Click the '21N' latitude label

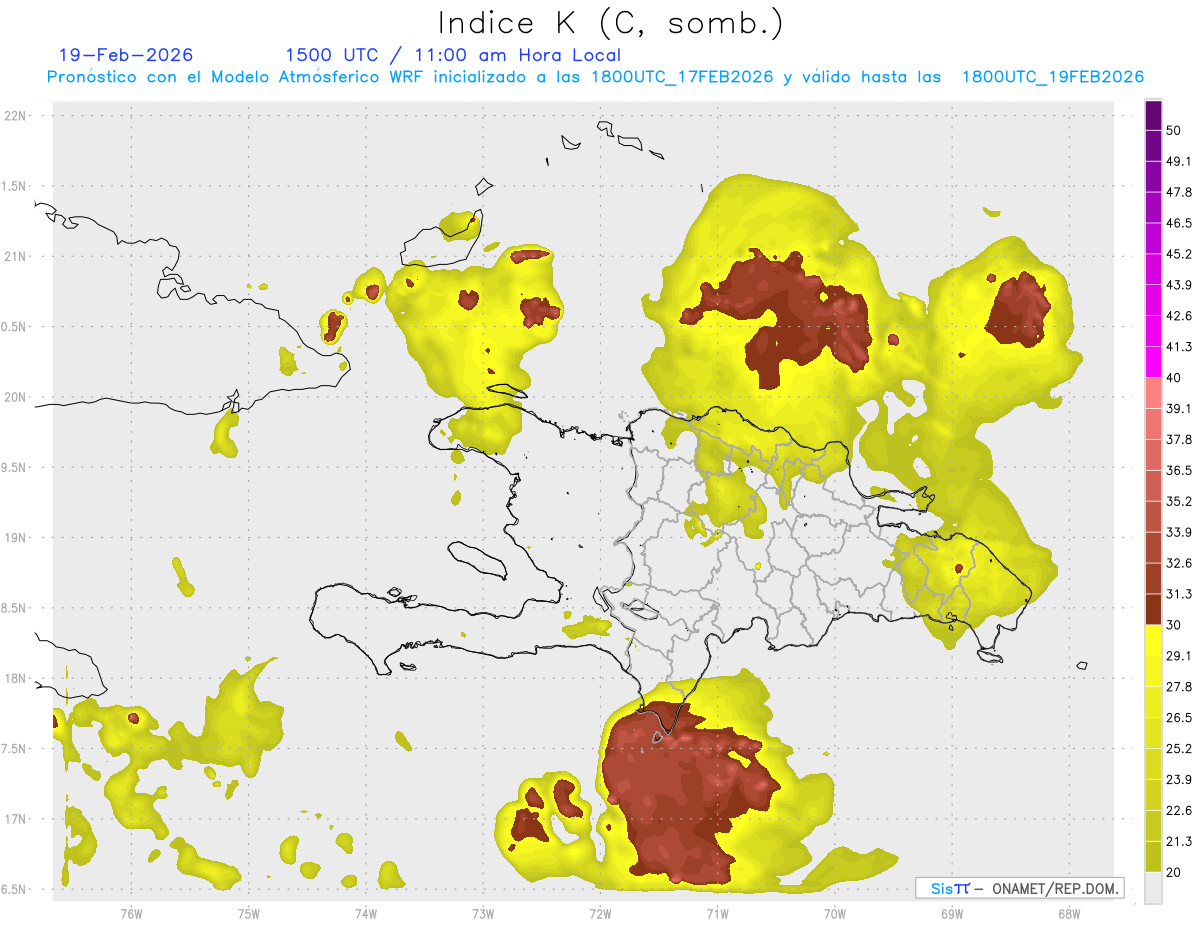(x=16, y=256)
